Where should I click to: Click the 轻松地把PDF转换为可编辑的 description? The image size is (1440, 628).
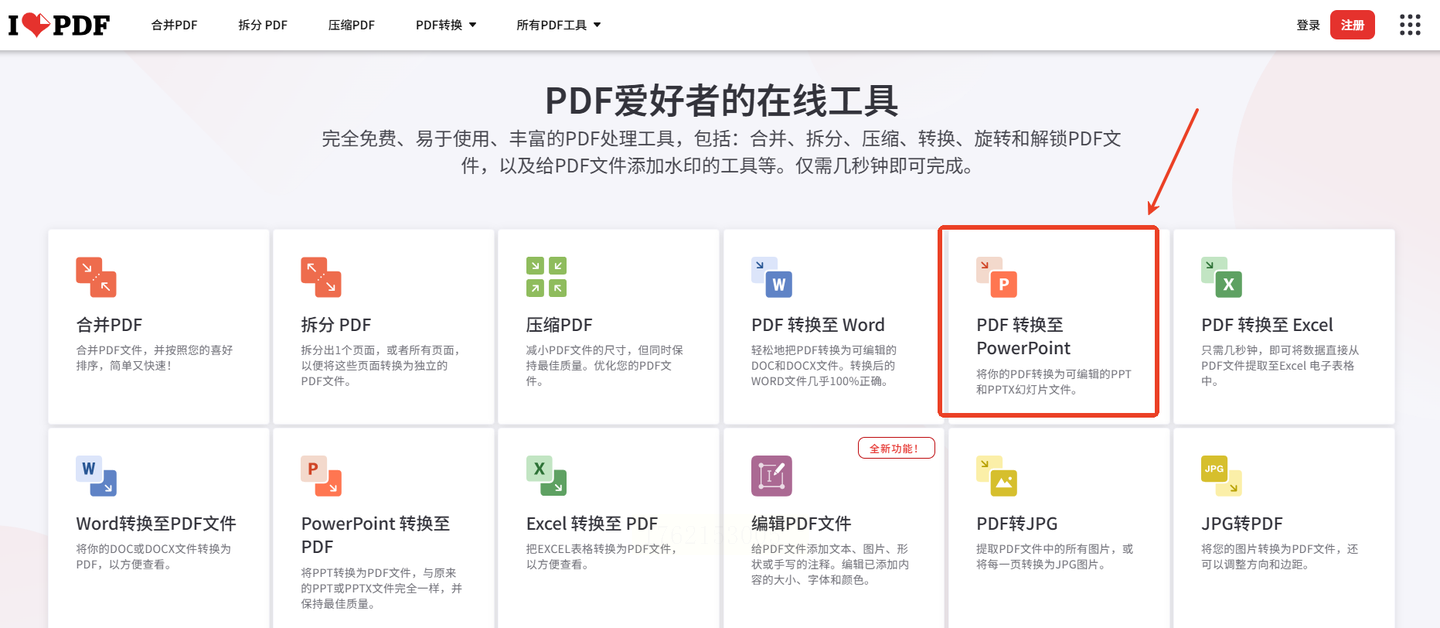824,365
